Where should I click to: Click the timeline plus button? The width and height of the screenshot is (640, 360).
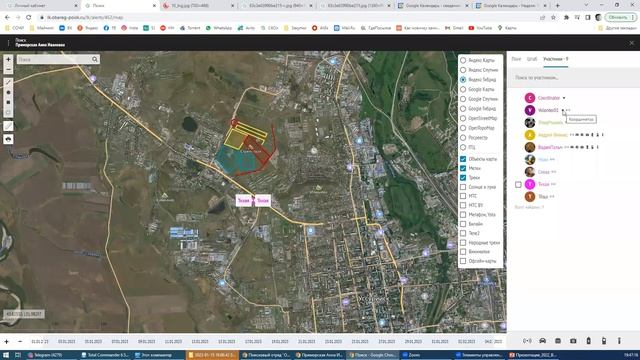pos(7,341)
